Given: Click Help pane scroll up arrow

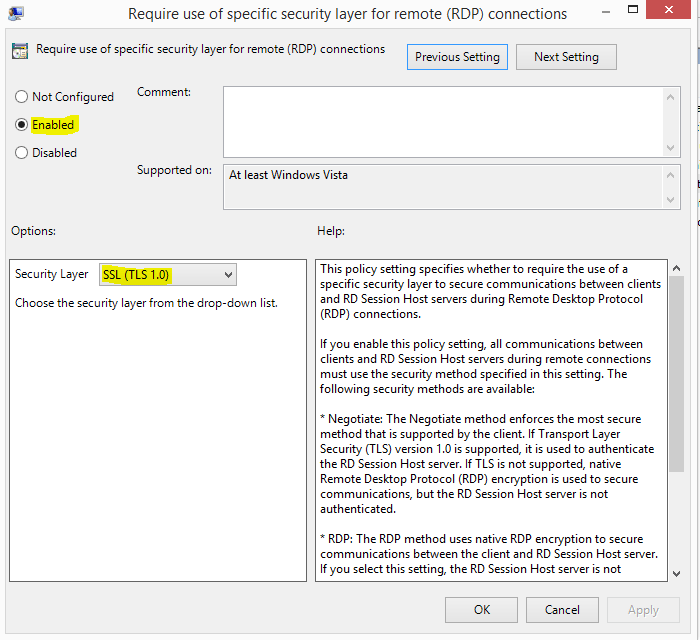Looking at the screenshot, I should click(675, 270).
